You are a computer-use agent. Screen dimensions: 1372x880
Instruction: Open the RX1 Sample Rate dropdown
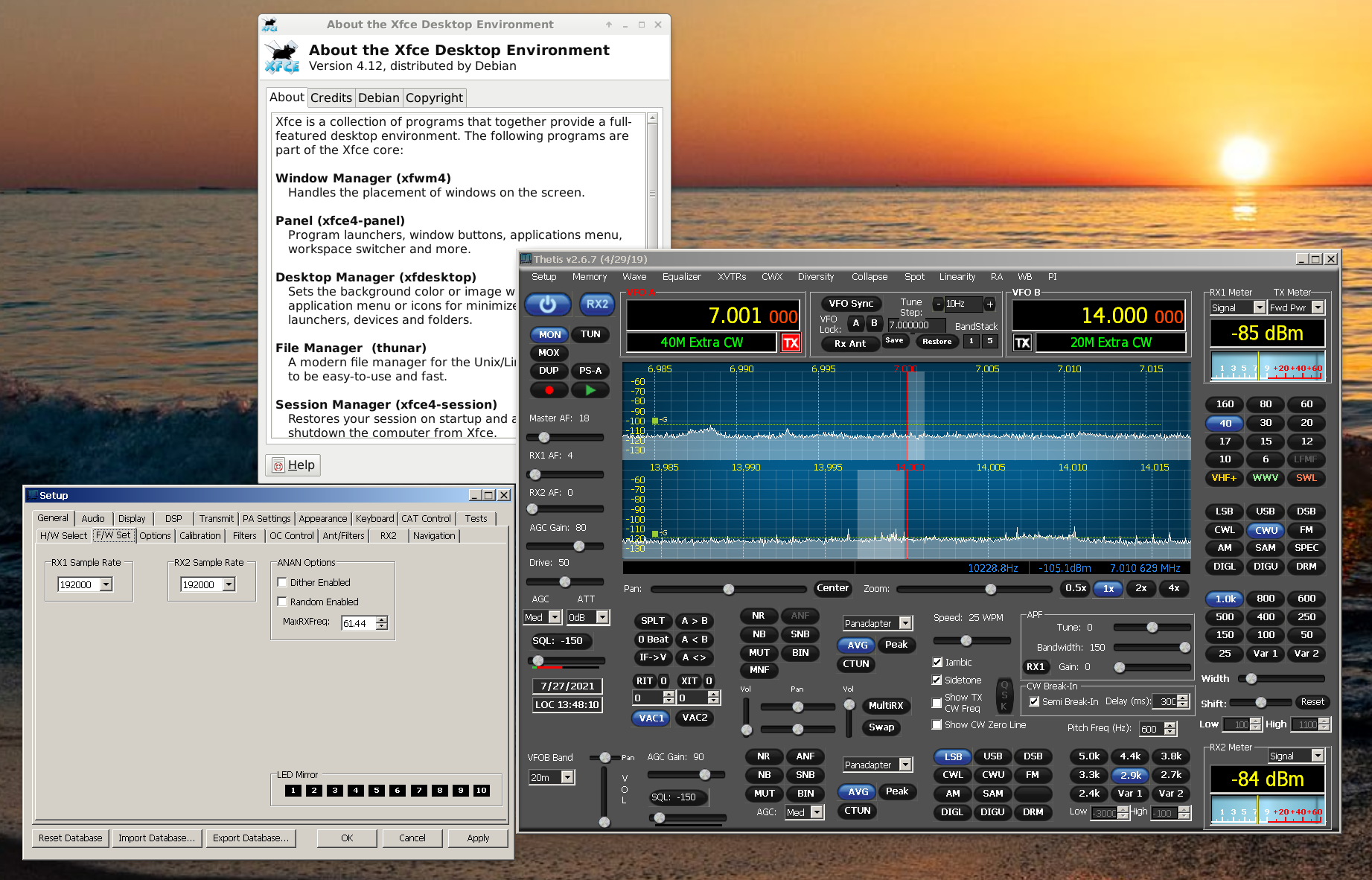click(106, 584)
